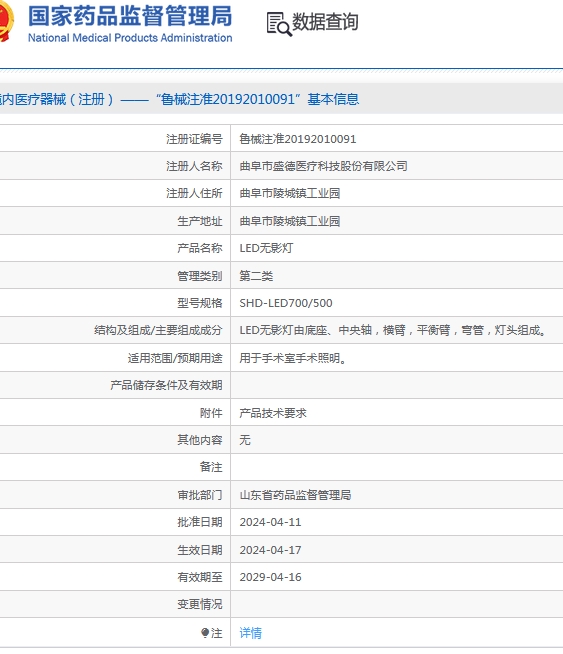Click the 附件 label

click(211, 413)
